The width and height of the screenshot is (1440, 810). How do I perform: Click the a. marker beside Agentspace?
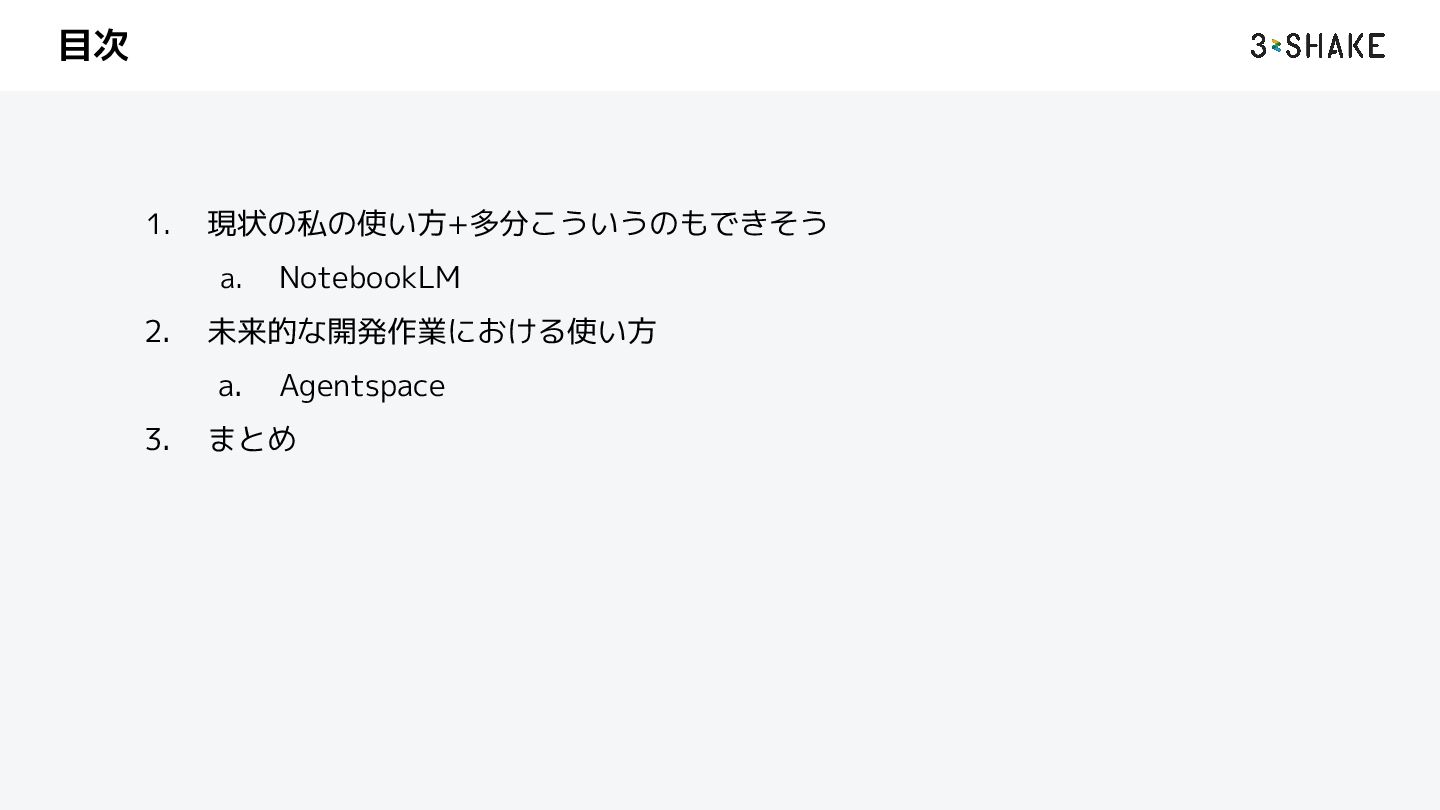pos(231,387)
